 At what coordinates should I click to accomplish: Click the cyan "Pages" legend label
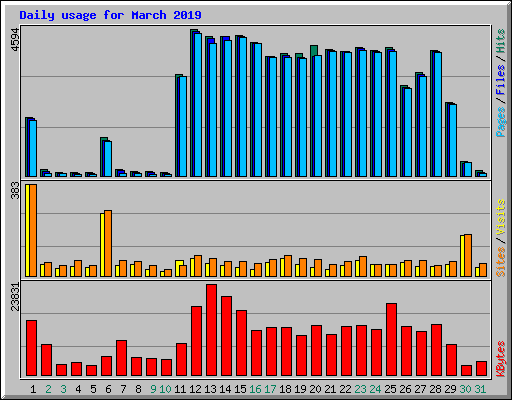pyautogui.click(x=500, y=122)
